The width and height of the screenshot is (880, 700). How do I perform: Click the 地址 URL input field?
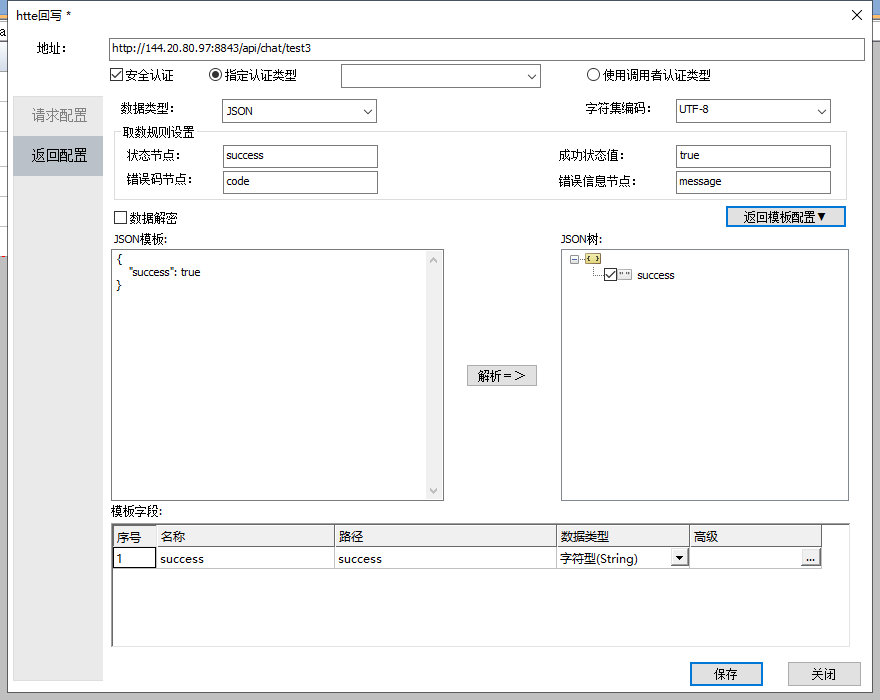tap(486, 48)
